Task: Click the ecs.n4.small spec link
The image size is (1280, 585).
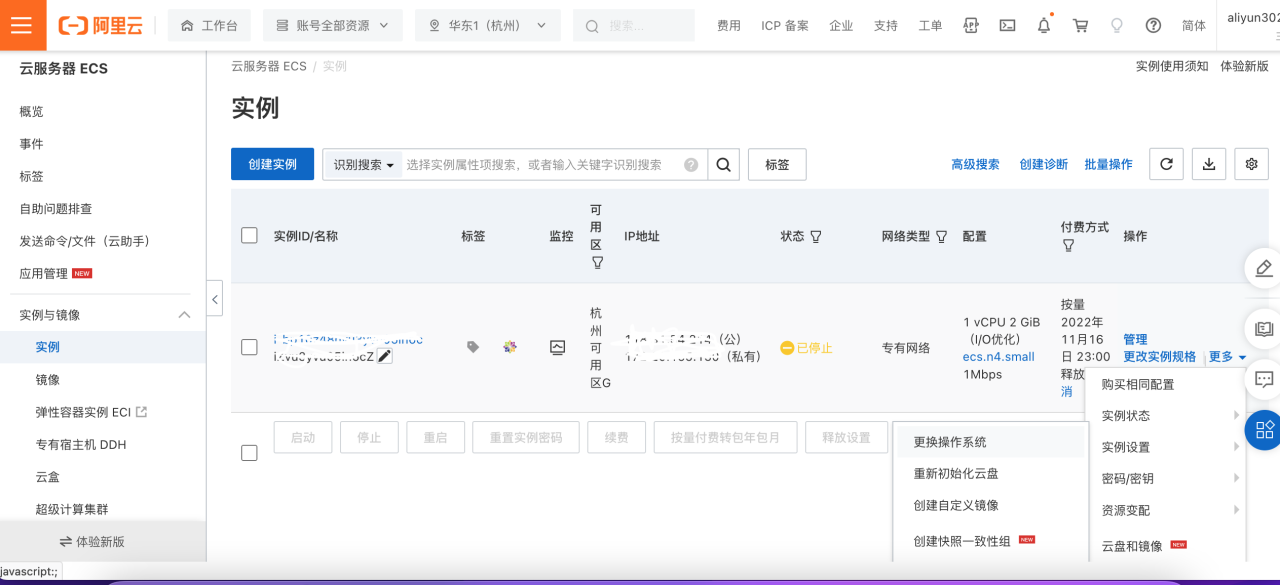Action: pos(999,357)
